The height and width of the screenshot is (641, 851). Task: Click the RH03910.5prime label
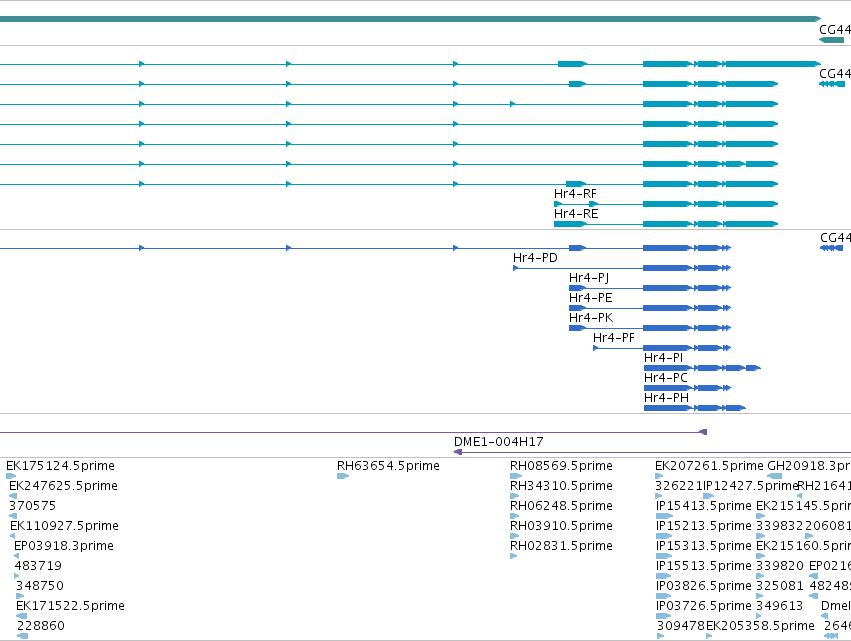pyautogui.click(x=561, y=526)
